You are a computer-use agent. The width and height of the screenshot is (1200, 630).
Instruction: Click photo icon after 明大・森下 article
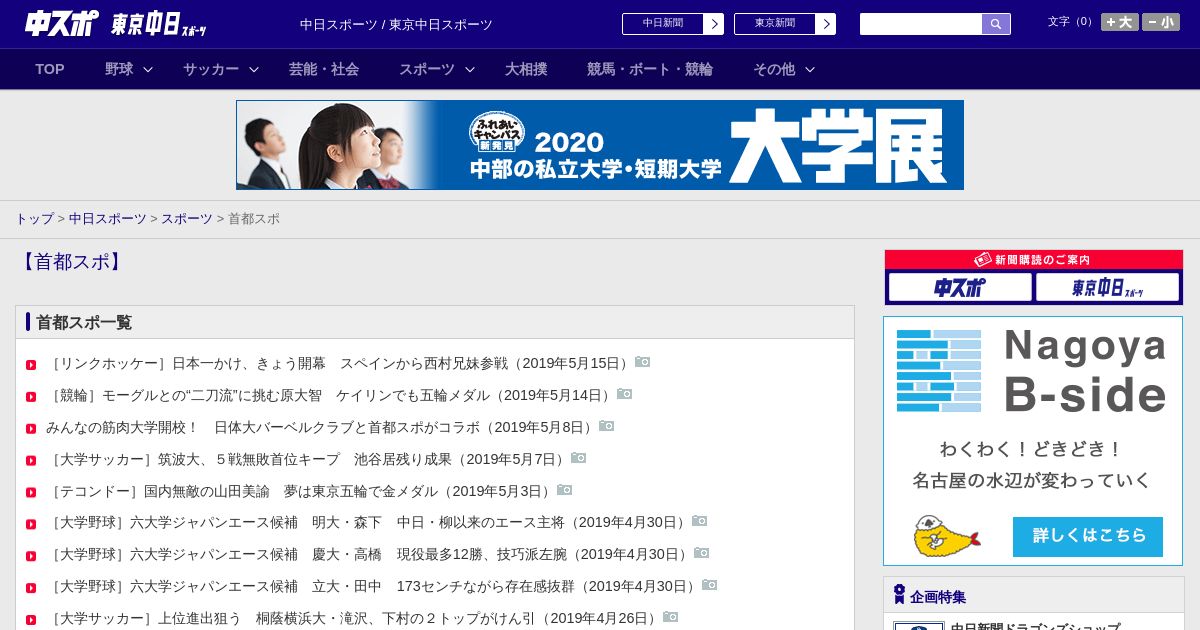coord(700,521)
